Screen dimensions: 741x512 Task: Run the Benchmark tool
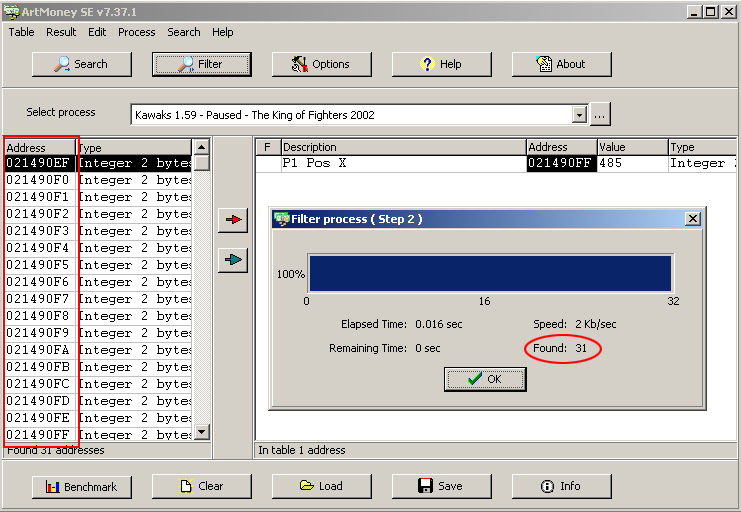tap(81, 486)
